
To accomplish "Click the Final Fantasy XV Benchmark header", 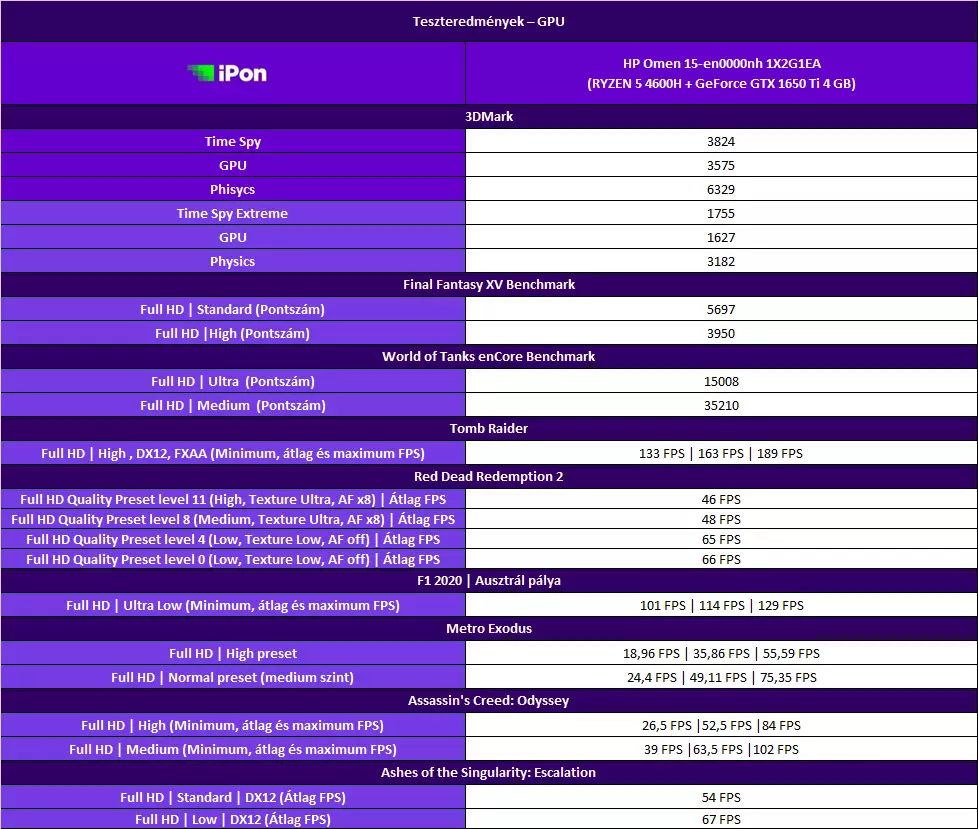I will (489, 285).
